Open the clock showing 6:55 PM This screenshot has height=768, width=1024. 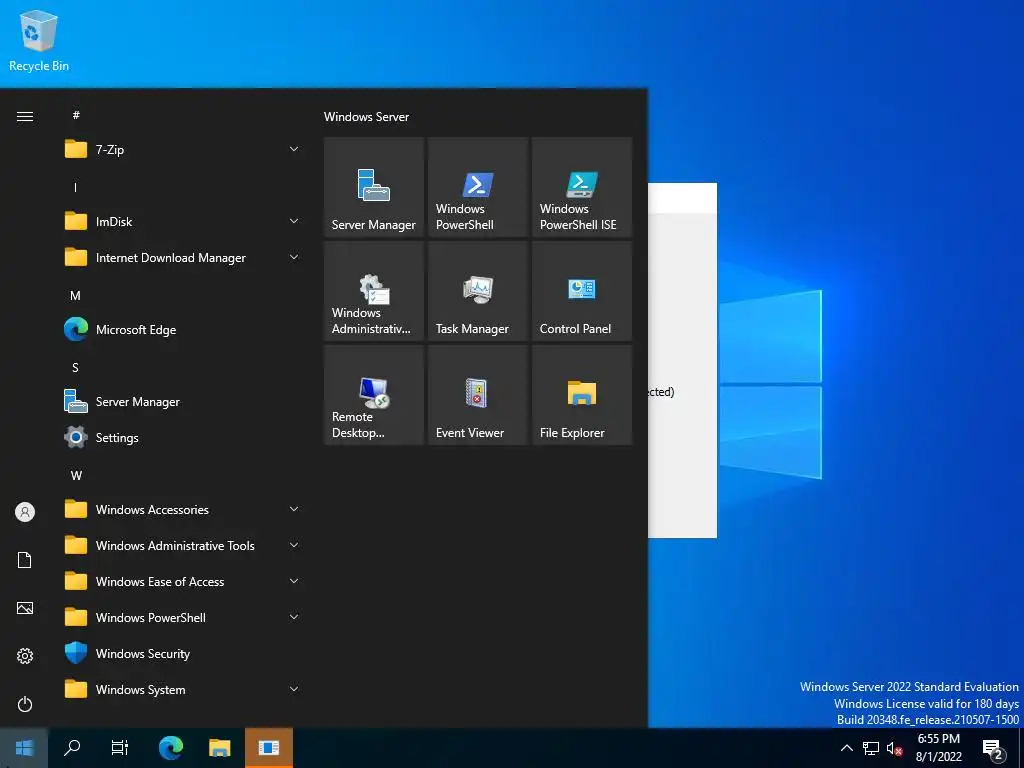pos(938,748)
